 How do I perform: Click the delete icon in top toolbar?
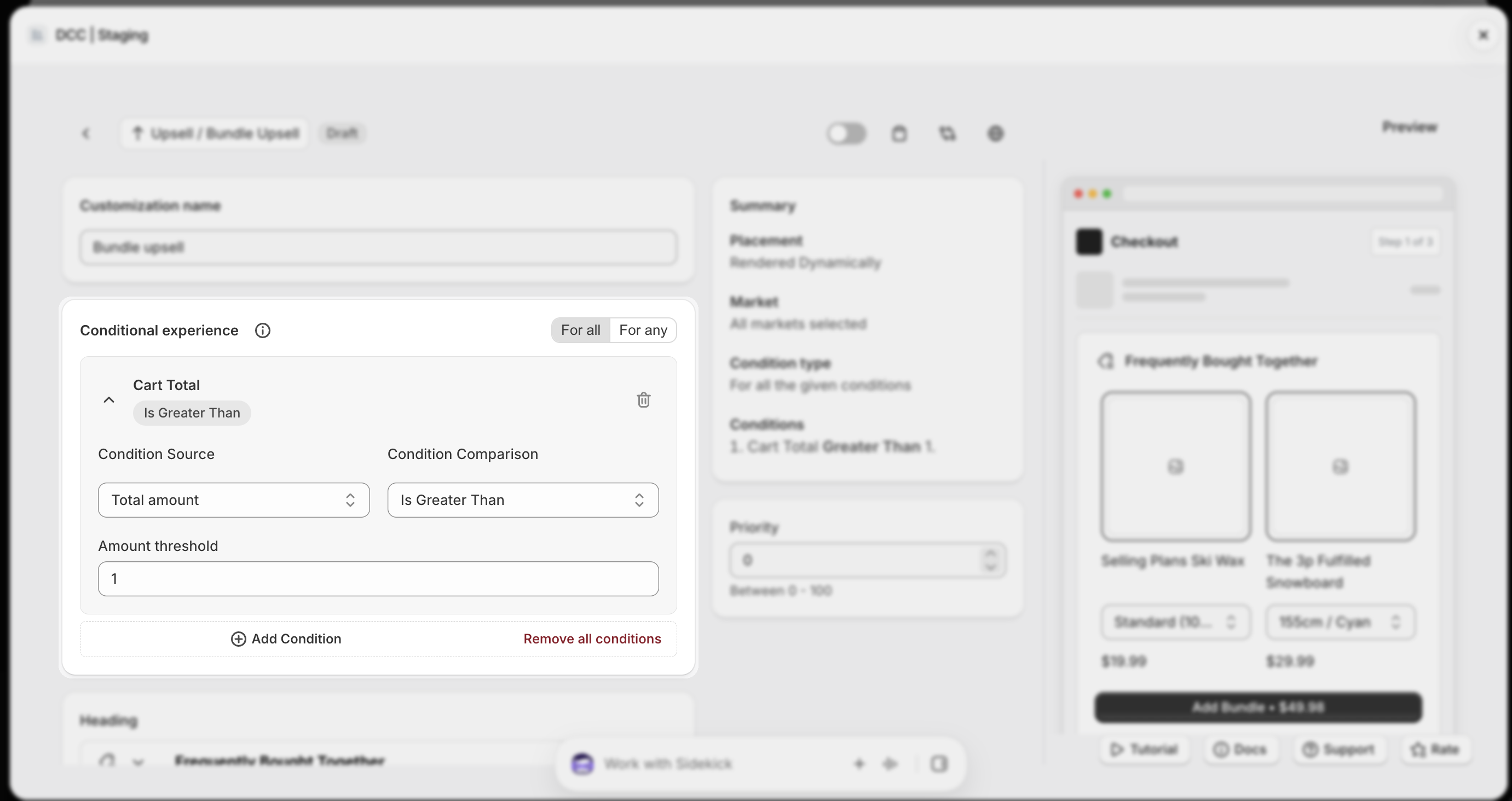[x=899, y=134]
